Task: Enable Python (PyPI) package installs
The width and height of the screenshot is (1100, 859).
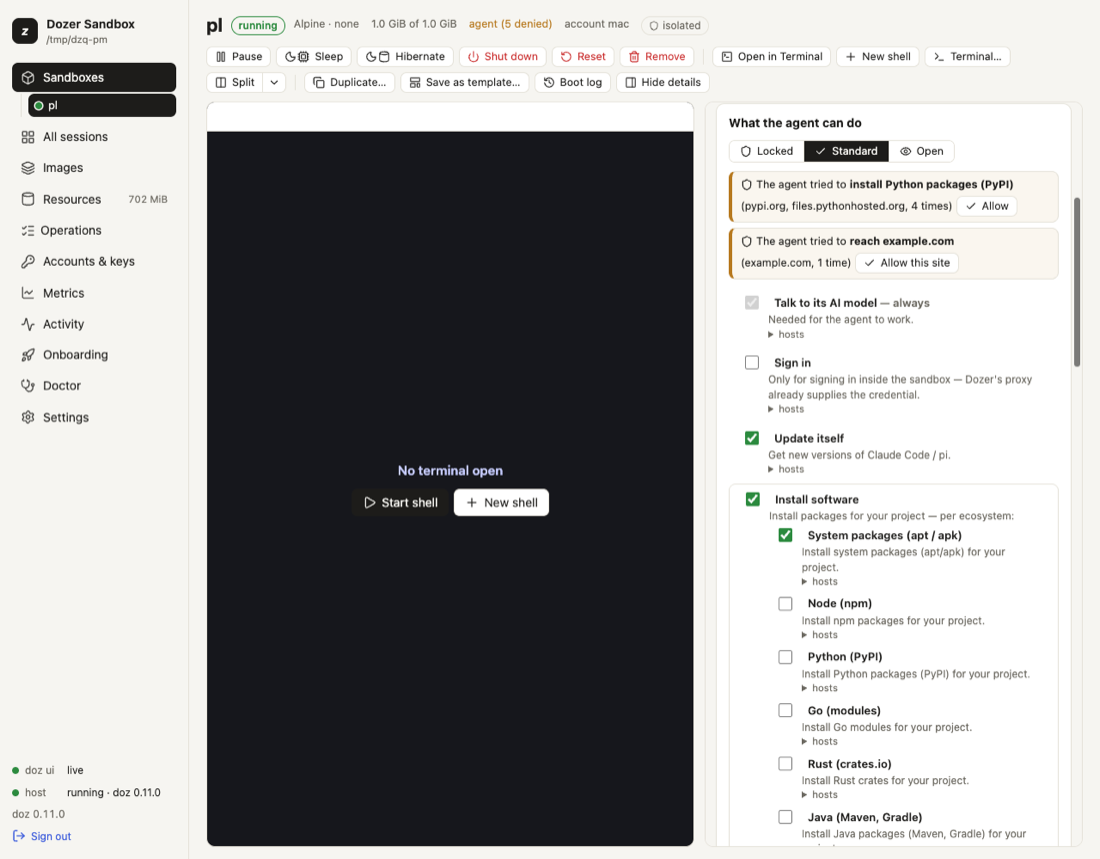Action: 786,657
